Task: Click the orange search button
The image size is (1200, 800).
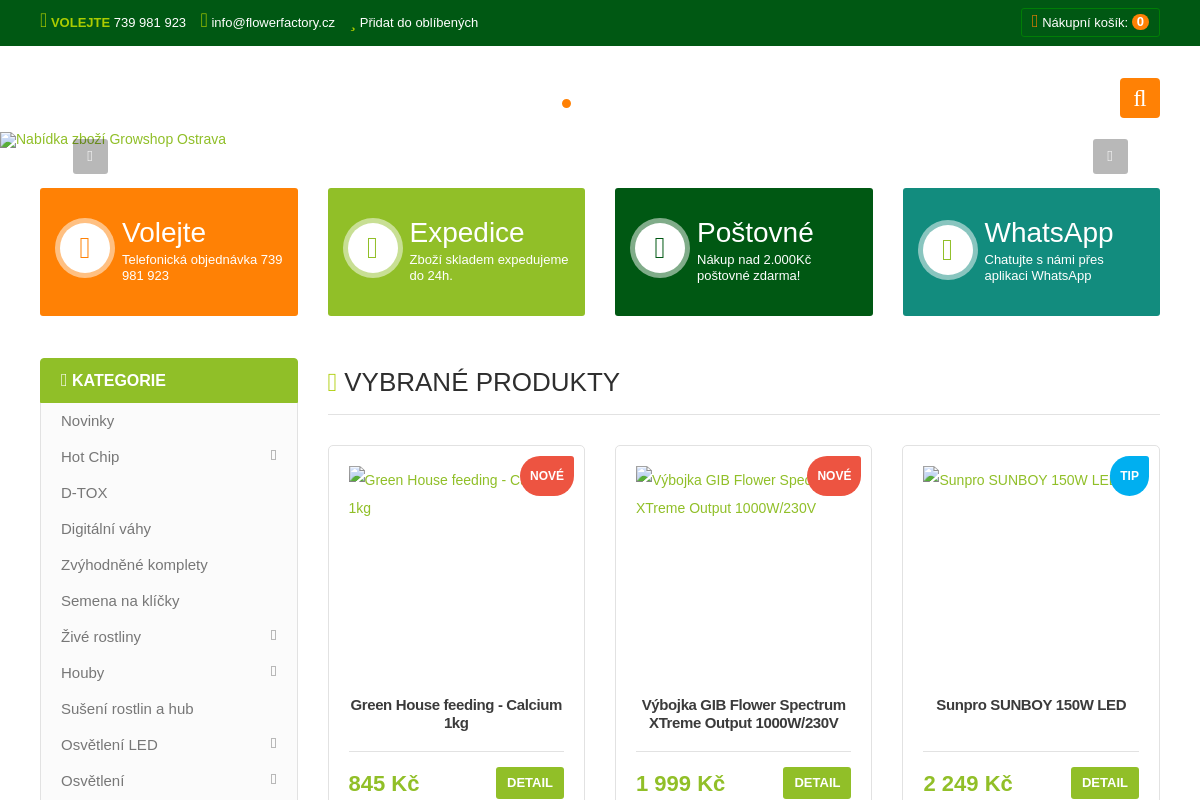Action: click(1139, 98)
